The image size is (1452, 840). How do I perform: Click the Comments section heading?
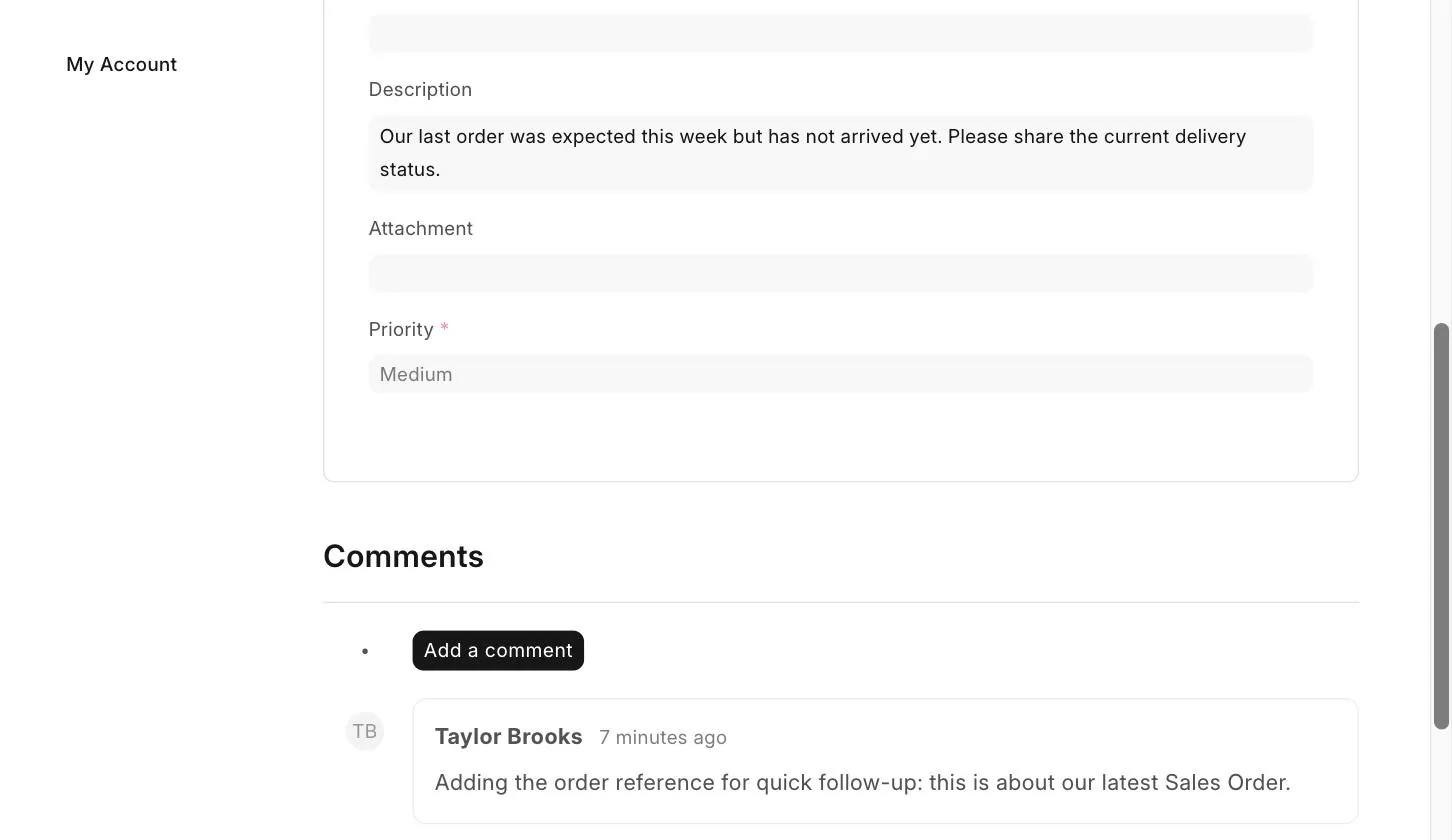(403, 556)
